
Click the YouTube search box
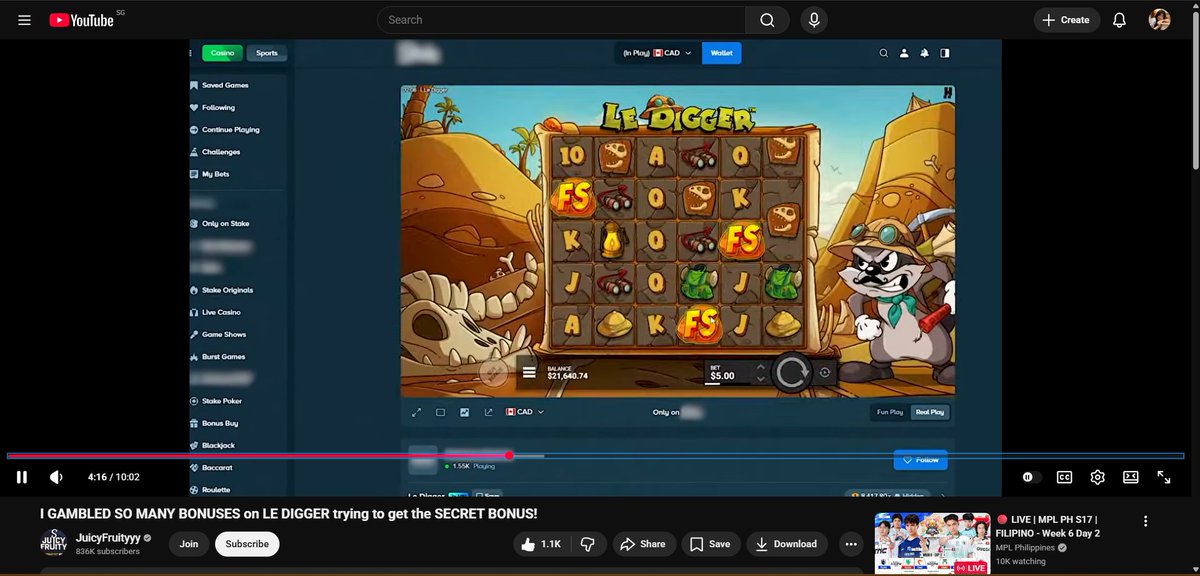561,20
